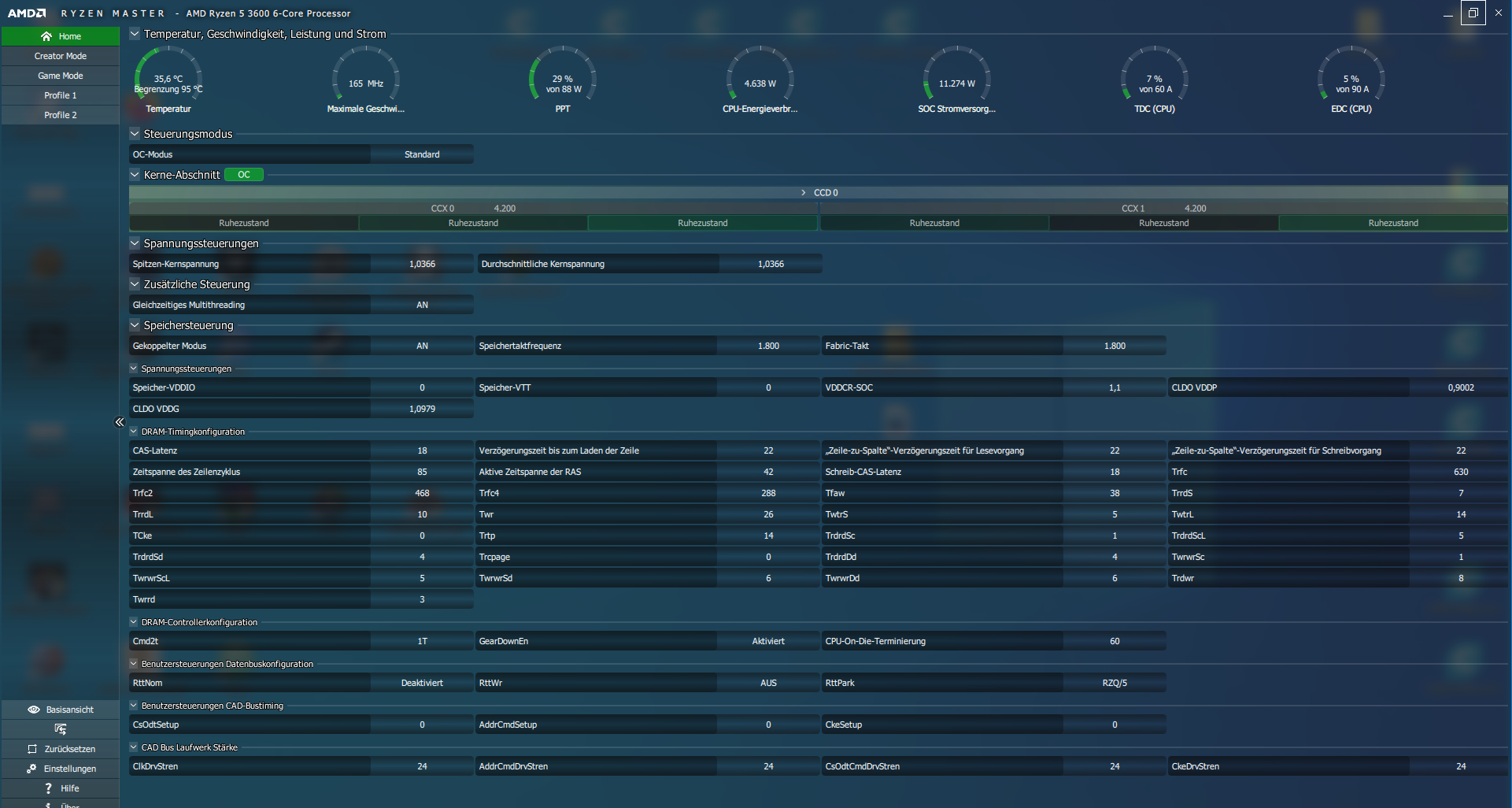
Task: Click the Durchschnittliche Kernspannung value
Action: [771, 264]
